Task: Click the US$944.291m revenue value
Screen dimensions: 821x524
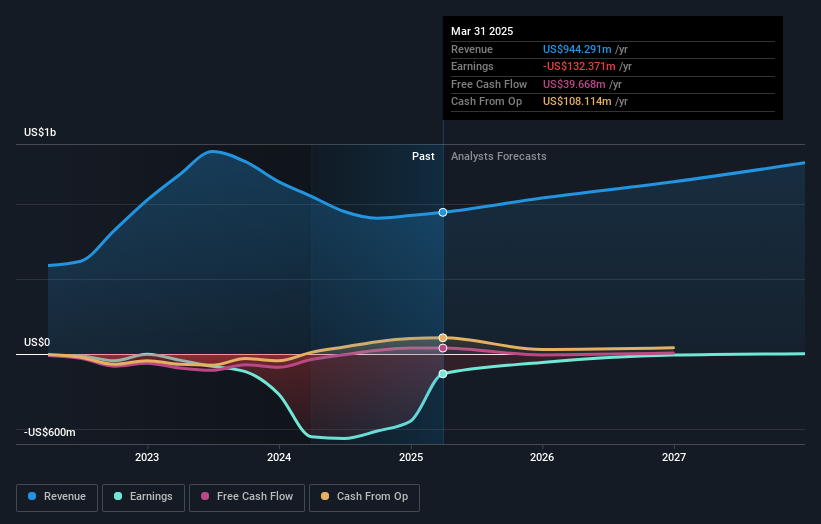Action: [577, 49]
